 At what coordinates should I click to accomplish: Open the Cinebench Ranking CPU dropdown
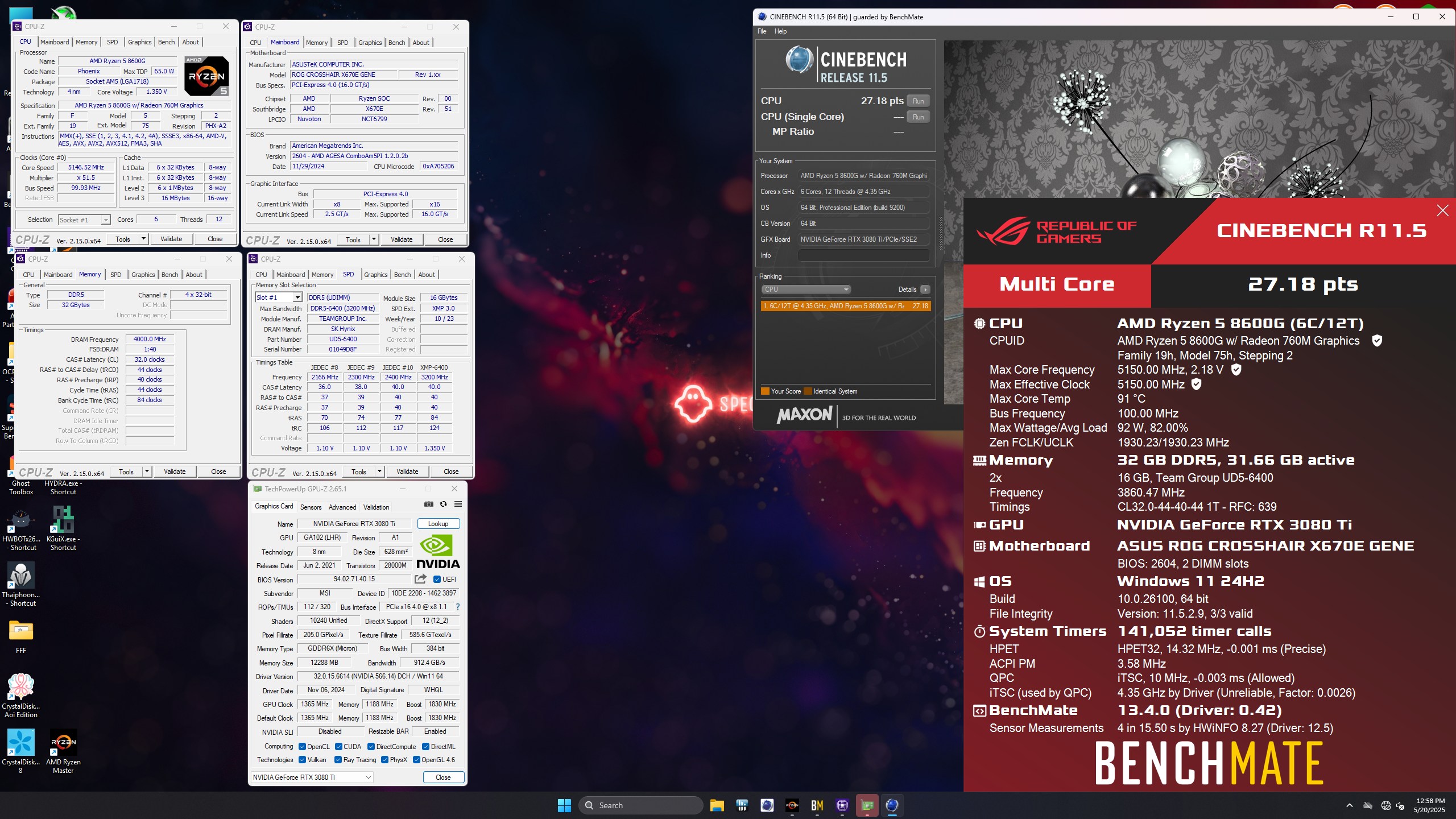tap(805, 289)
